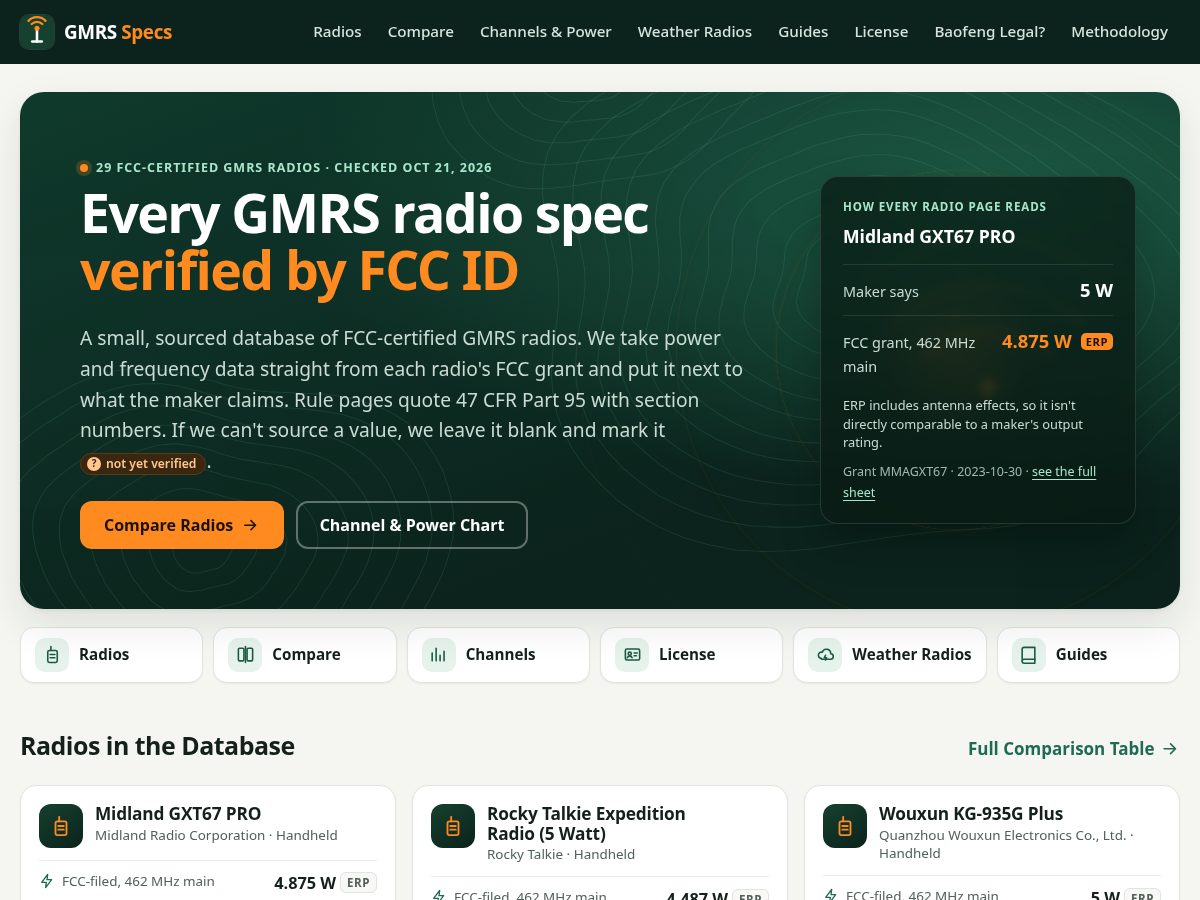Click the lightning icon in Midland GXT67 PRO card
The height and width of the screenshot is (900, 1200).
coord(46,881)
